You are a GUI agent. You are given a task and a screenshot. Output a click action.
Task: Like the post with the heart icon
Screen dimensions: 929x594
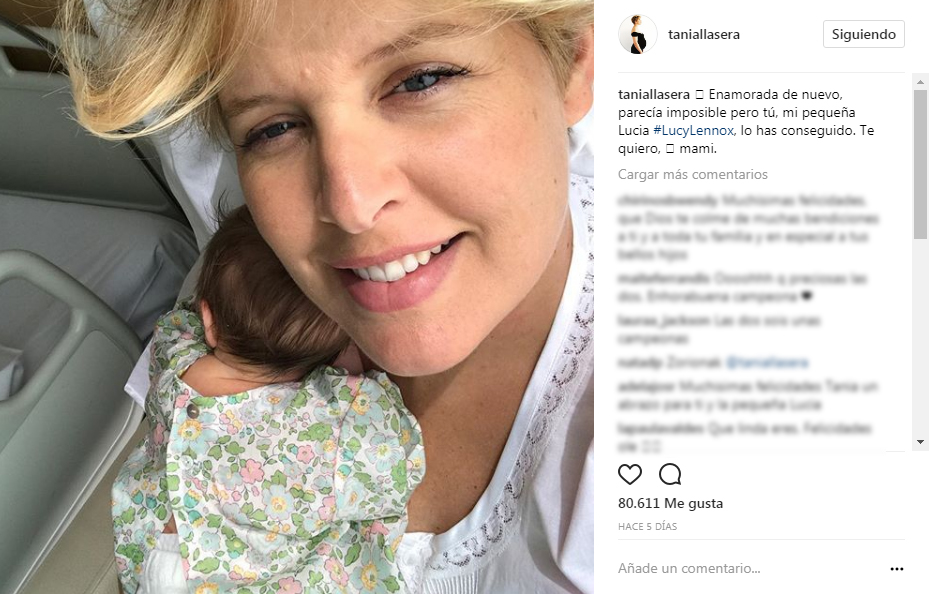[x=630, y=474]
